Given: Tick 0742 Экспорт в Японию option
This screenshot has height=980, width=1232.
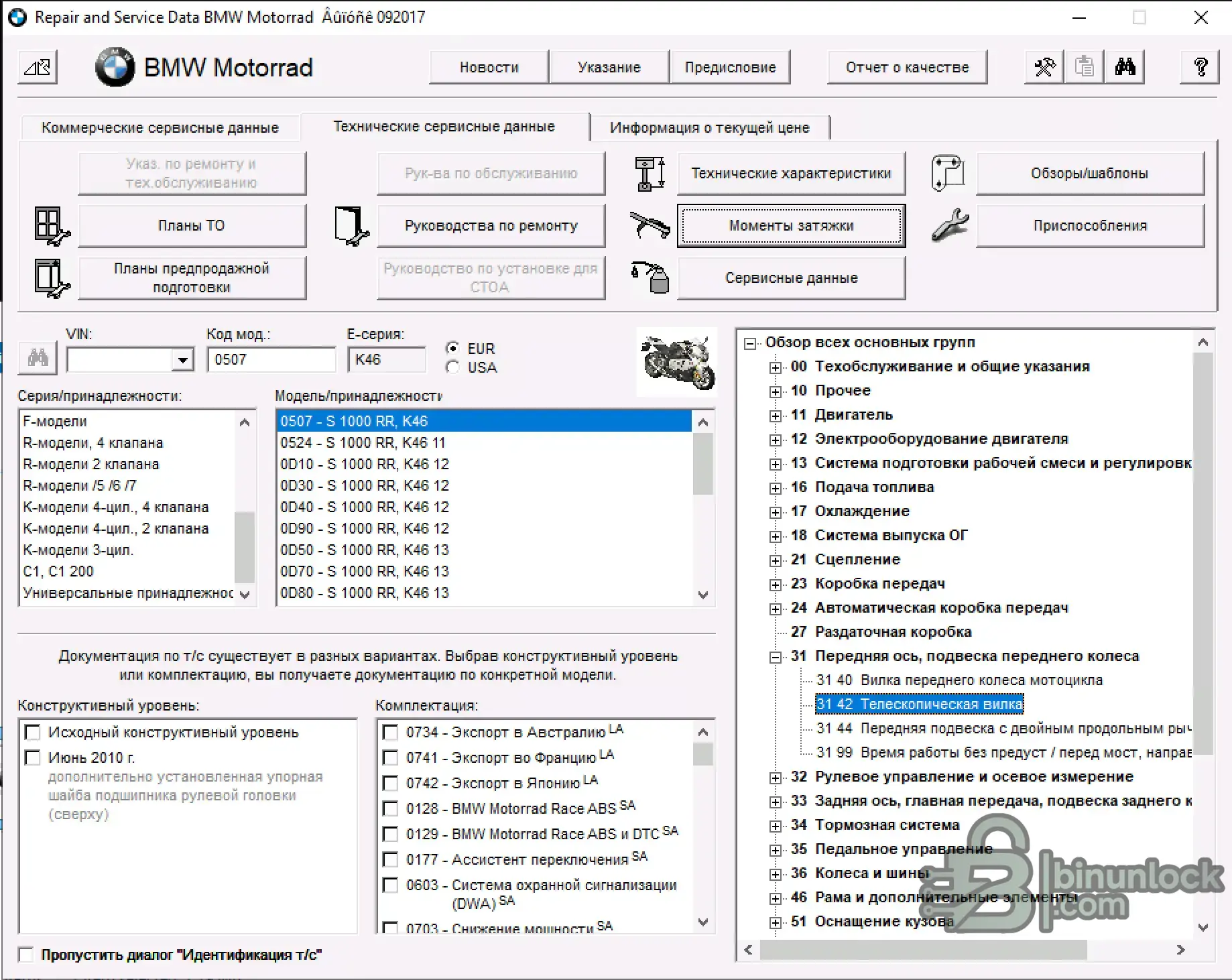Looking at the screenshot, I should coord(390,783).
